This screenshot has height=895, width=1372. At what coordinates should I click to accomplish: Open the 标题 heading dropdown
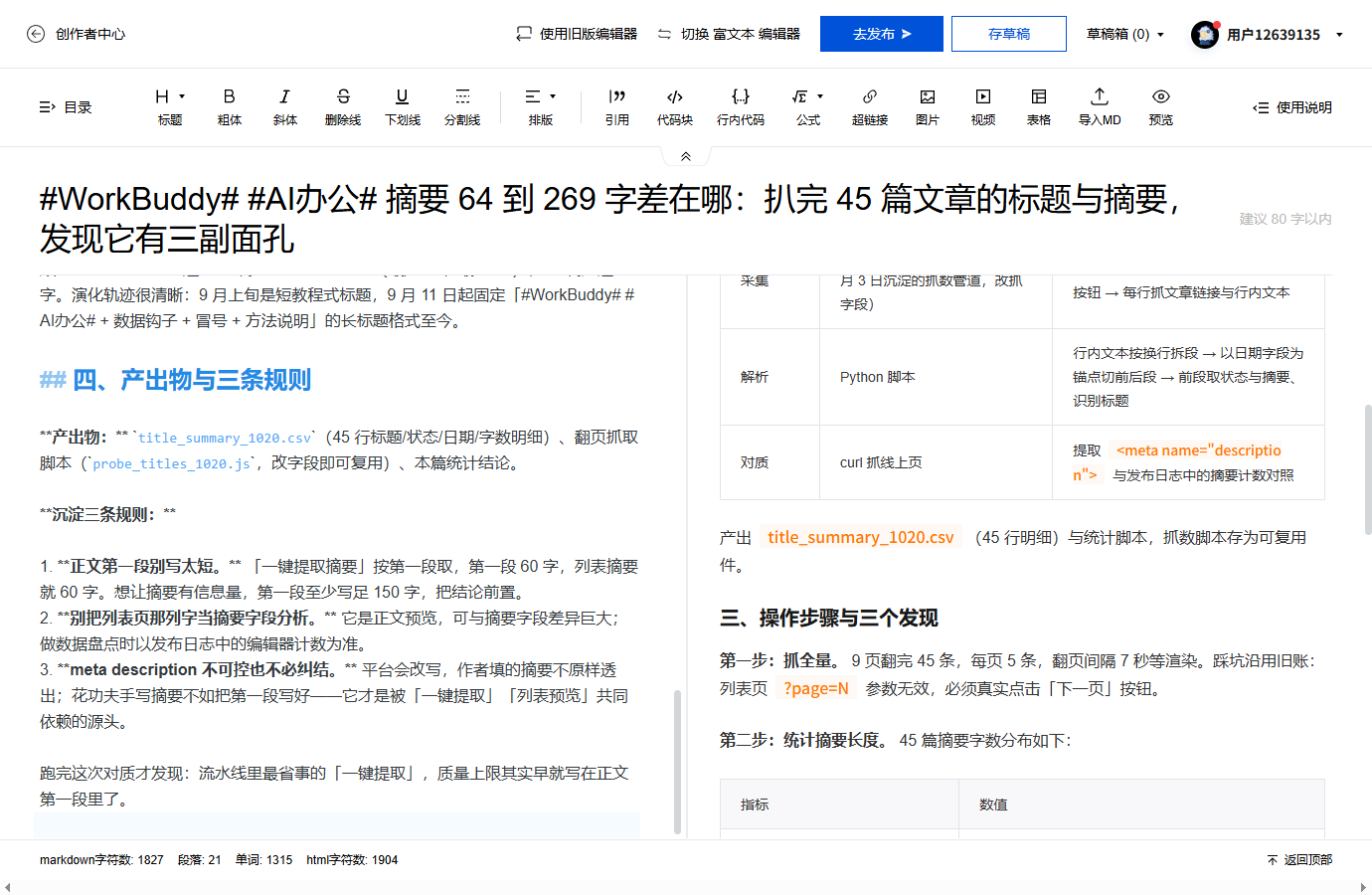click(170, 106)
